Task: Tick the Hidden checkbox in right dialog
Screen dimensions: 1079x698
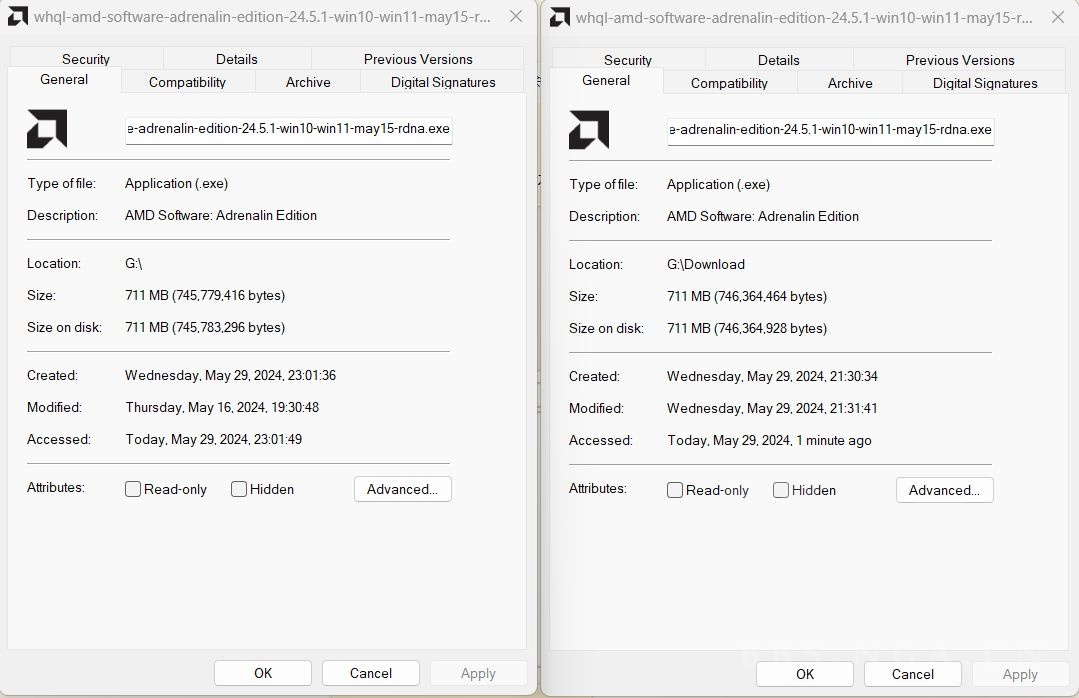Action: (x=781, y=490)
